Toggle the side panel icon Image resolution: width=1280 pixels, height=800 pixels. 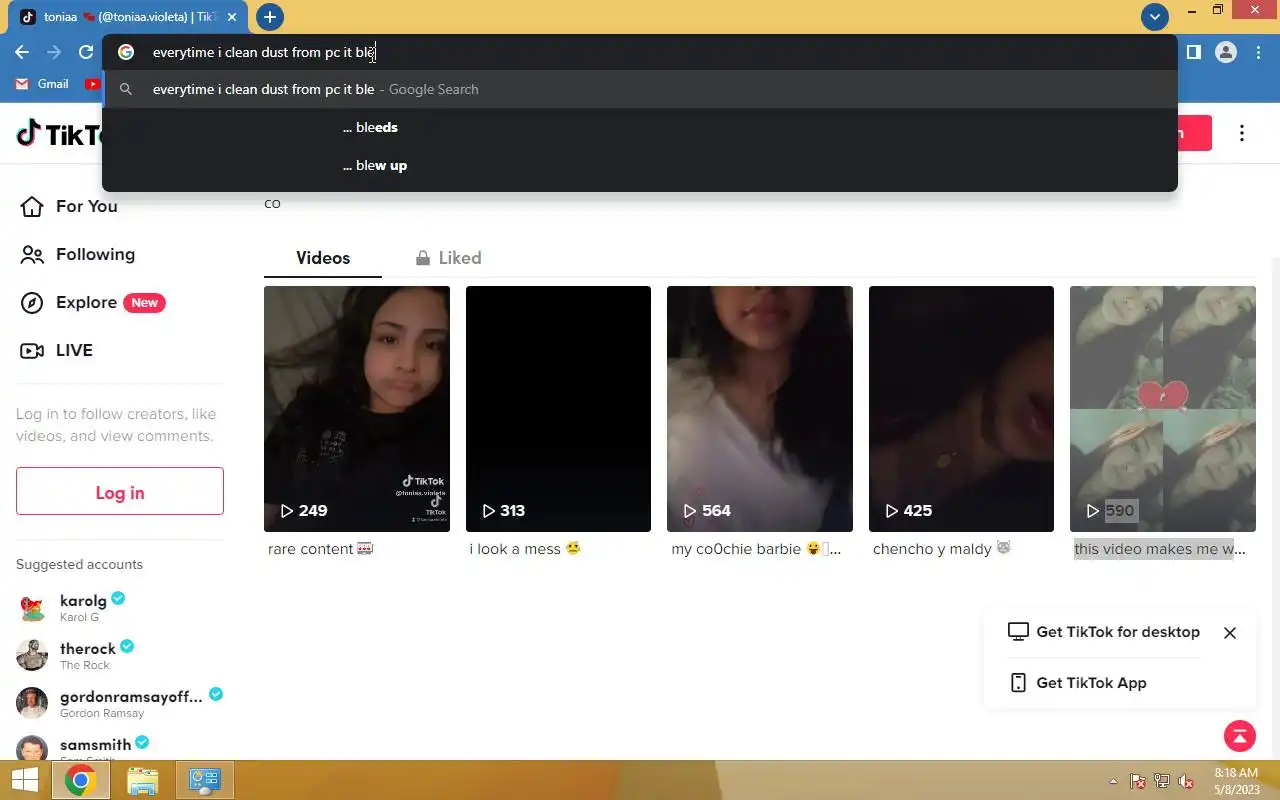click(x=1193, y=52)
